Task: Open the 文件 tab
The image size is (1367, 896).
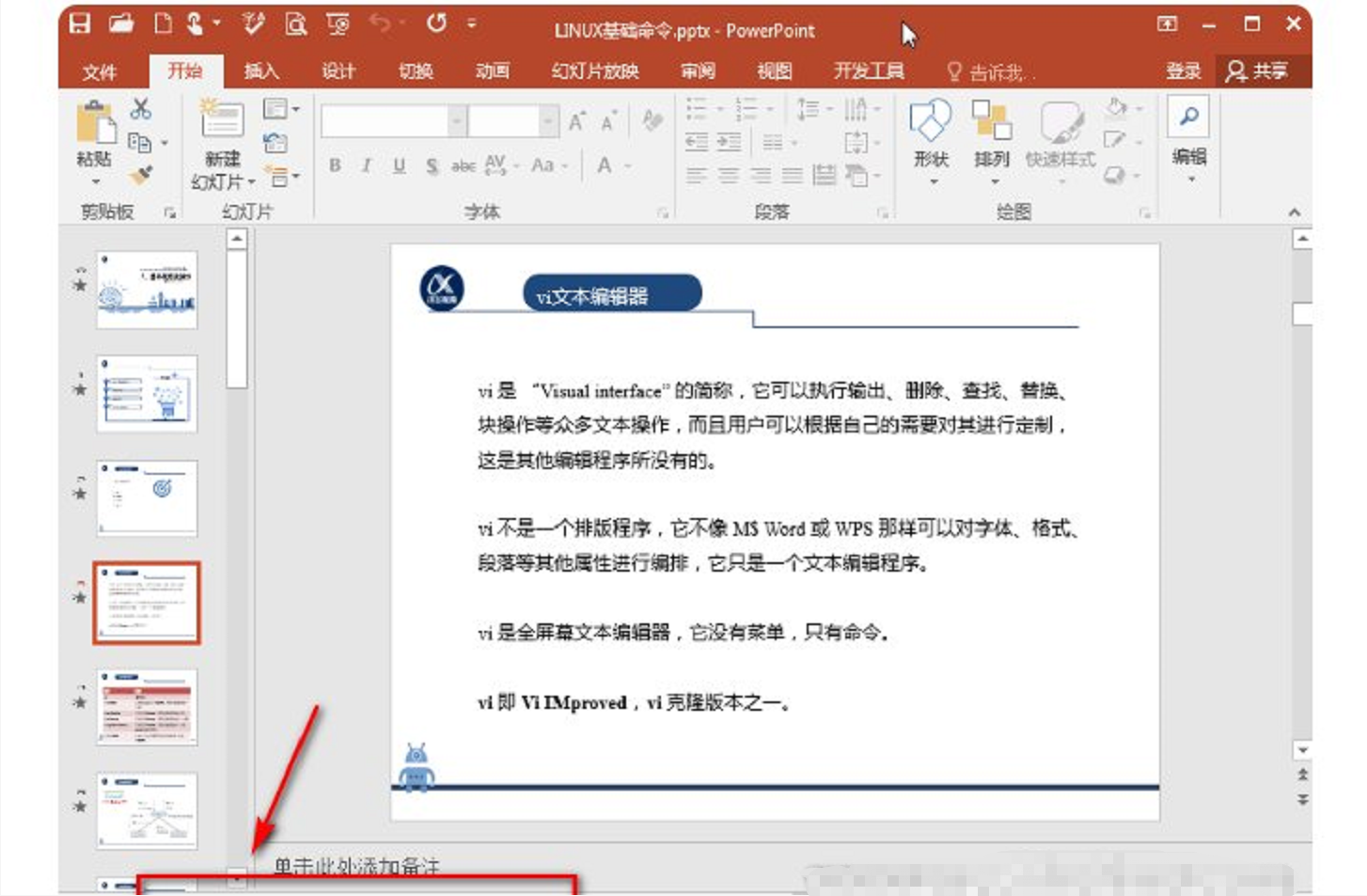Action: click(100, 71)
